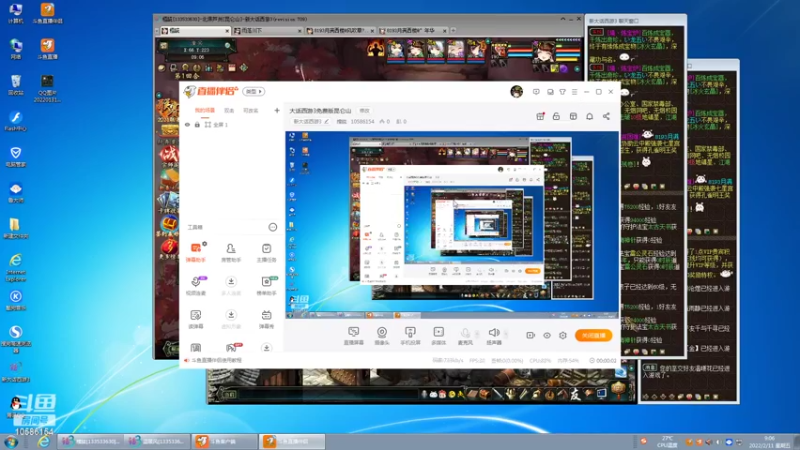Open the shop icon in stream header
This screenshot has width=800, height=450.
573,116
